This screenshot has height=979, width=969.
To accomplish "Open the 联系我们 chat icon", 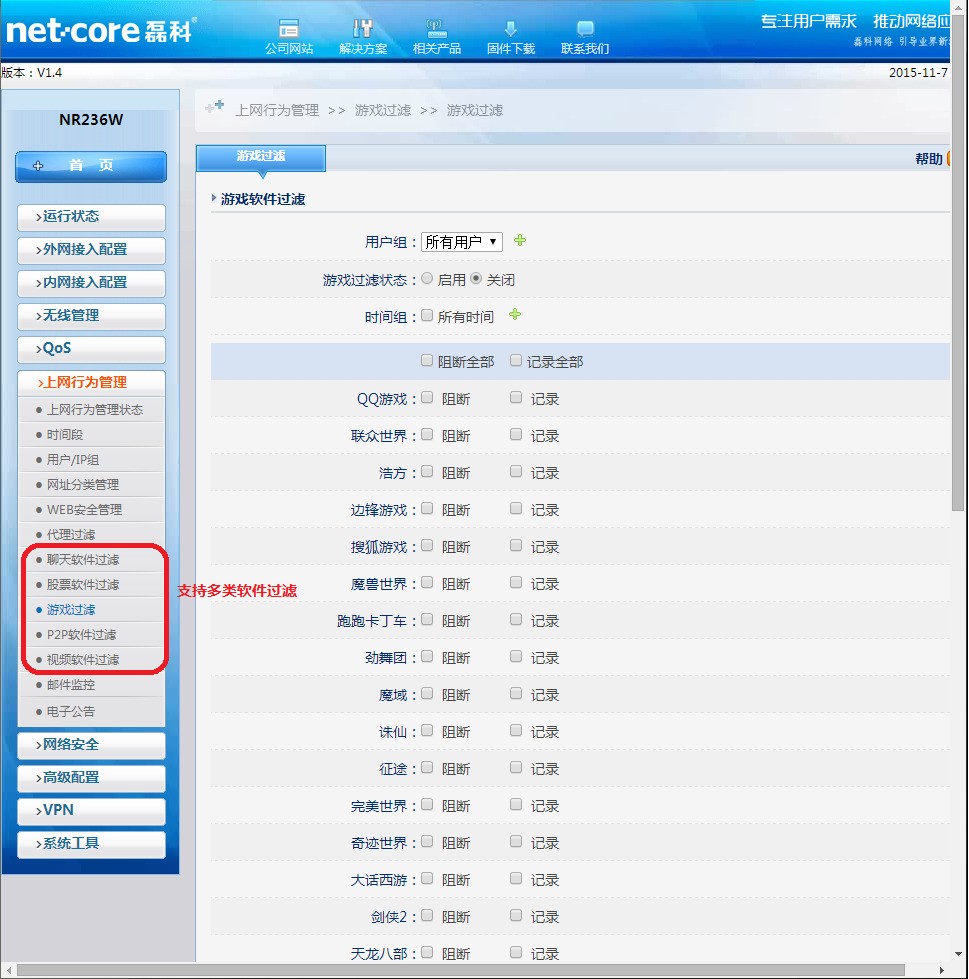I will 585,29.
